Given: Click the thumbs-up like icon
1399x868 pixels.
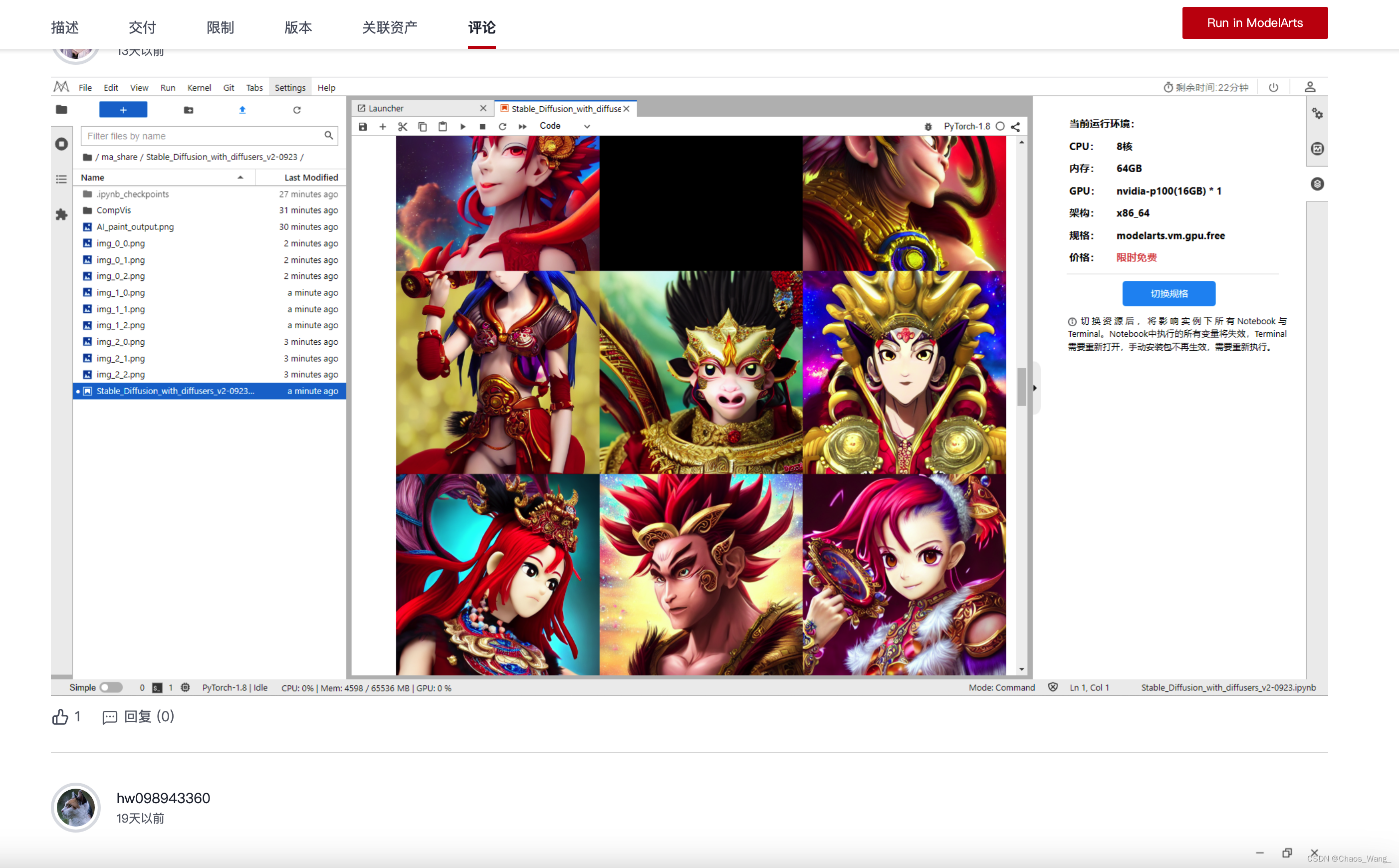Looking at the screenshot, I should pyautogui.click(x=60, y=716).
